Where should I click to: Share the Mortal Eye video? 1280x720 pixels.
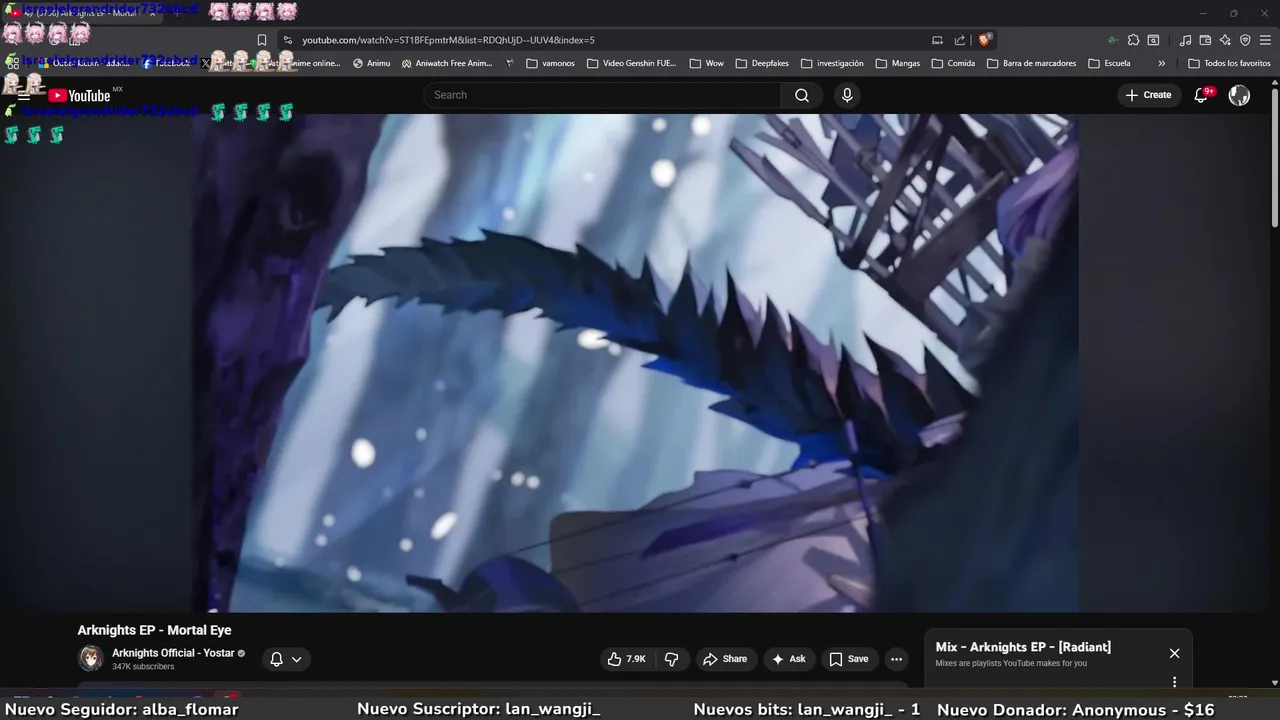tap(726, 659)
